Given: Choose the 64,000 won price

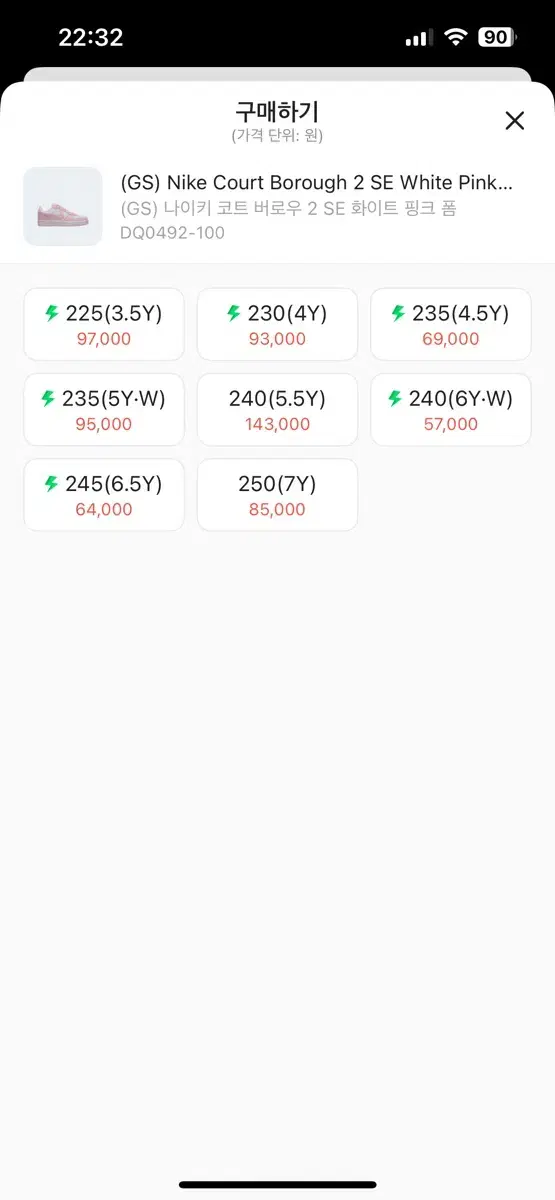Looking at the screenshot, I should point(104,509).
